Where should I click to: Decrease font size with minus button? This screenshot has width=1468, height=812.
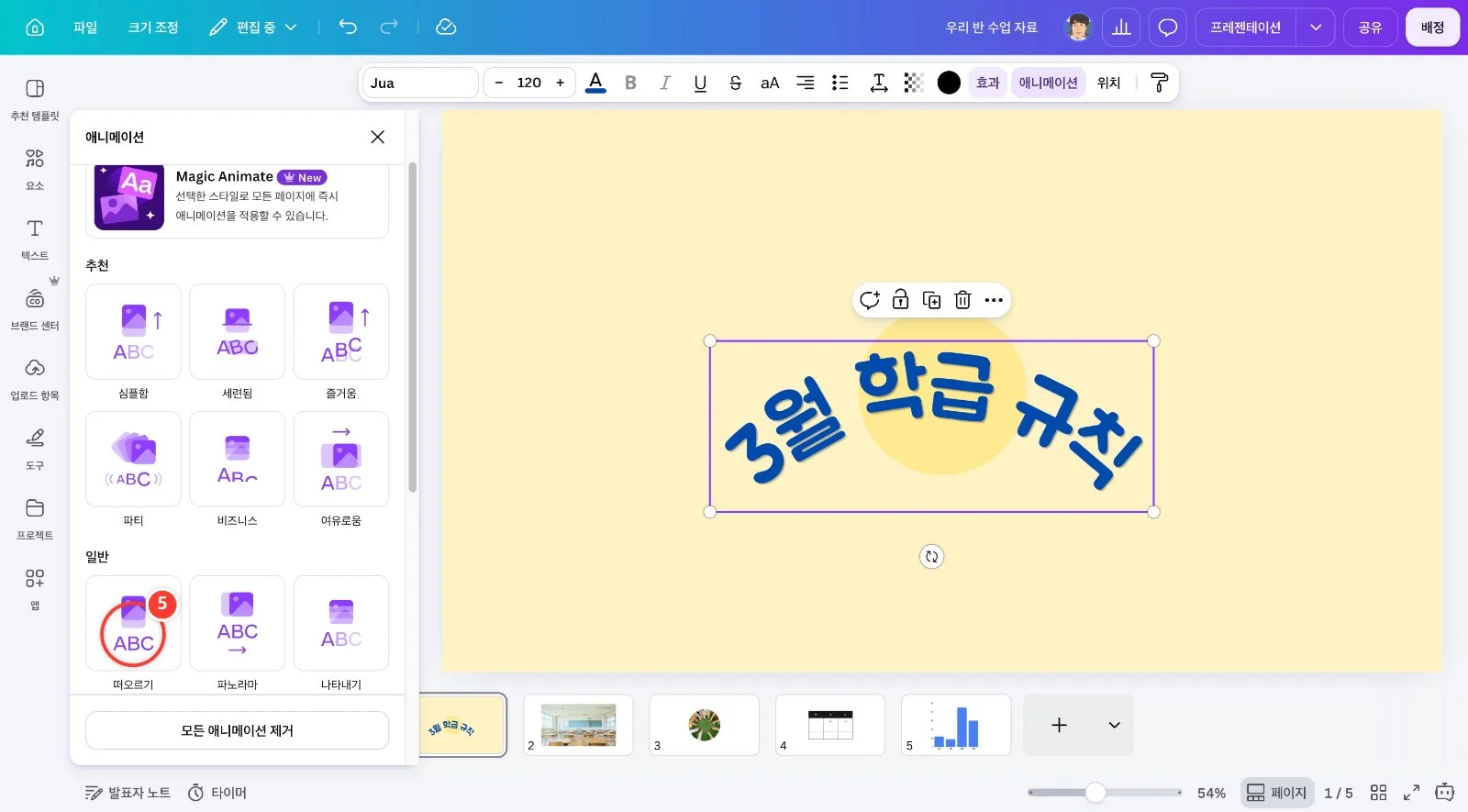tap(499, 83)
